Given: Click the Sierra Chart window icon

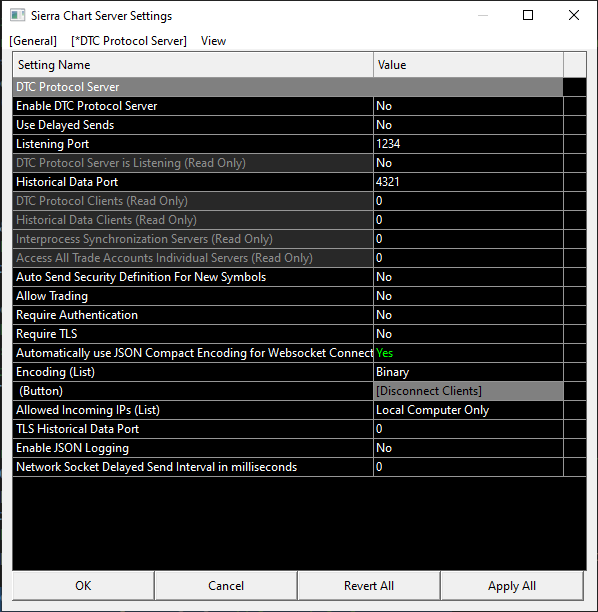Looking at the screenshot, I should coord(18,16).
